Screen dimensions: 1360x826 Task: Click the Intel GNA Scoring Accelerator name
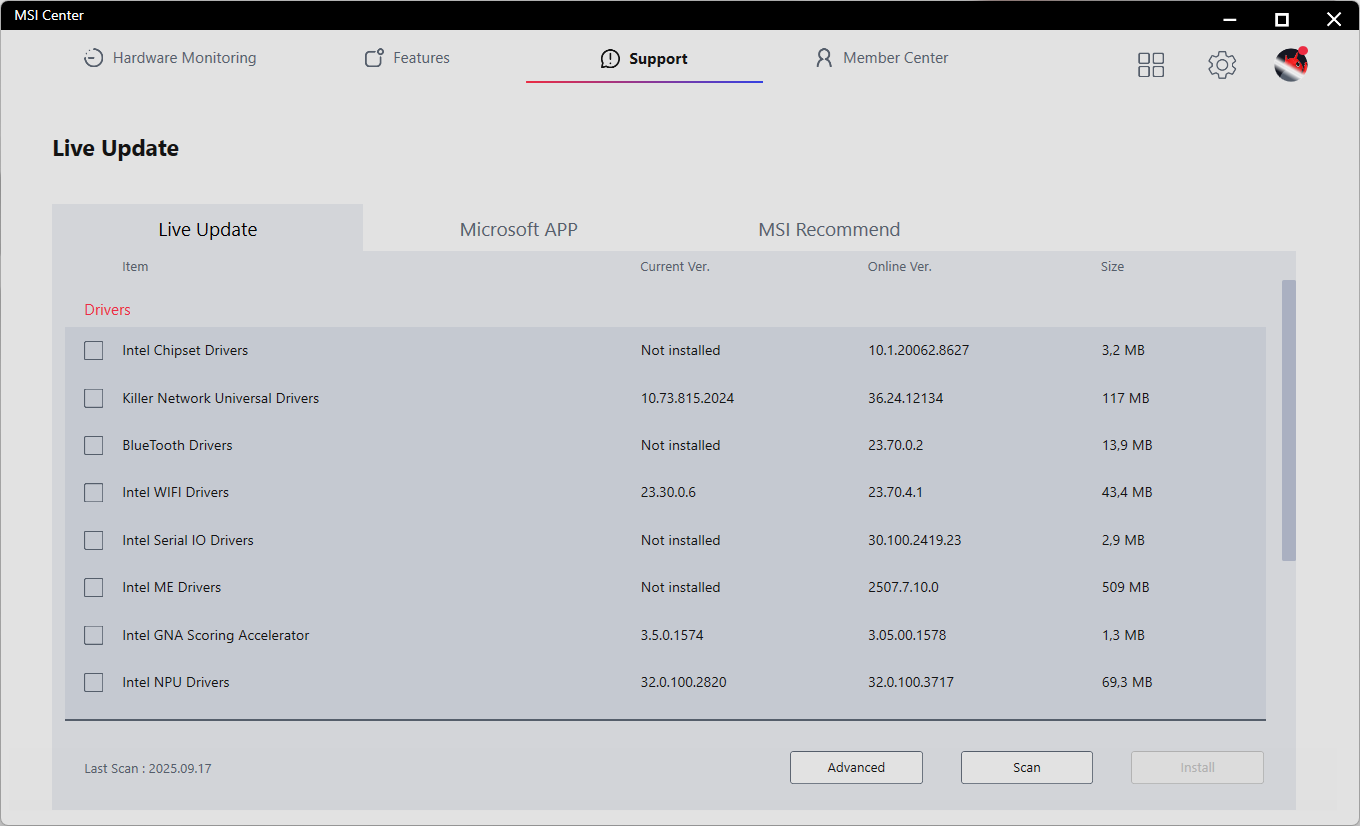pos(216,635)
